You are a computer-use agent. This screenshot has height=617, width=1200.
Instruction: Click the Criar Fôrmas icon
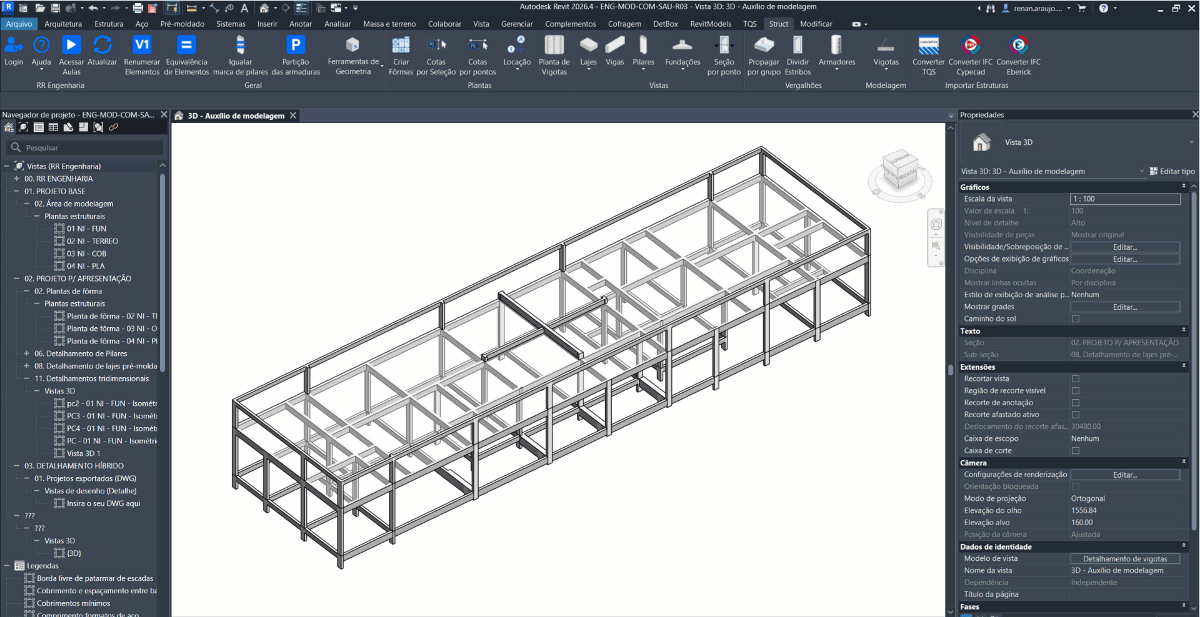401,45
